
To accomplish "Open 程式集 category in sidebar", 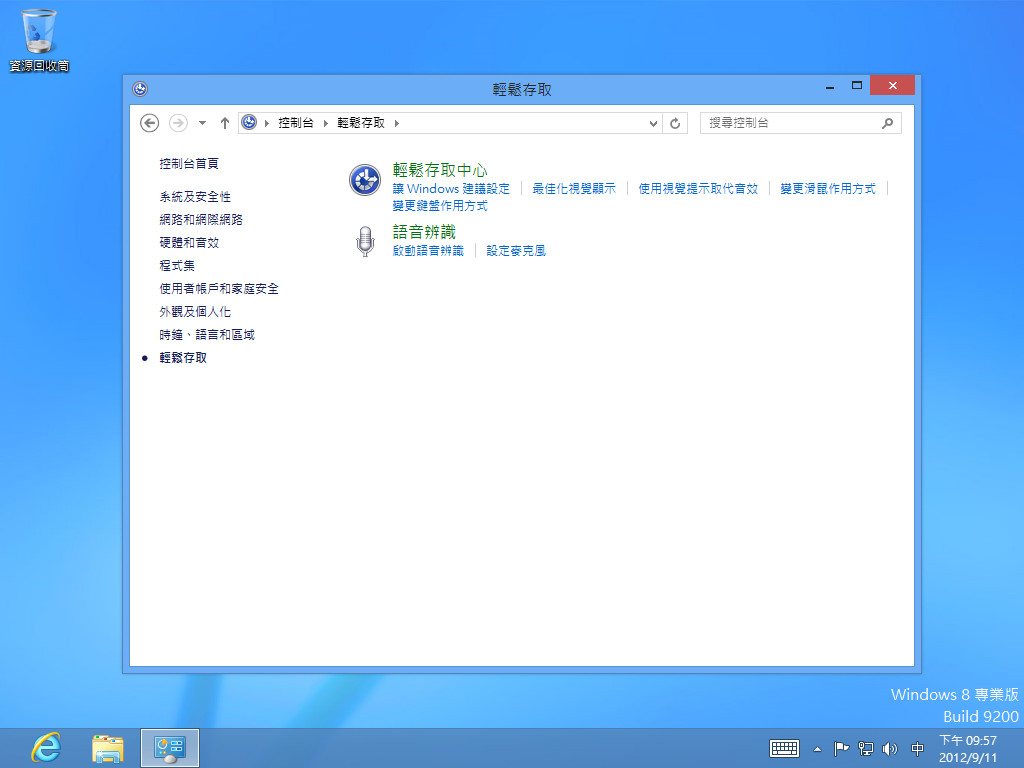I will click(x=177, y=265).
